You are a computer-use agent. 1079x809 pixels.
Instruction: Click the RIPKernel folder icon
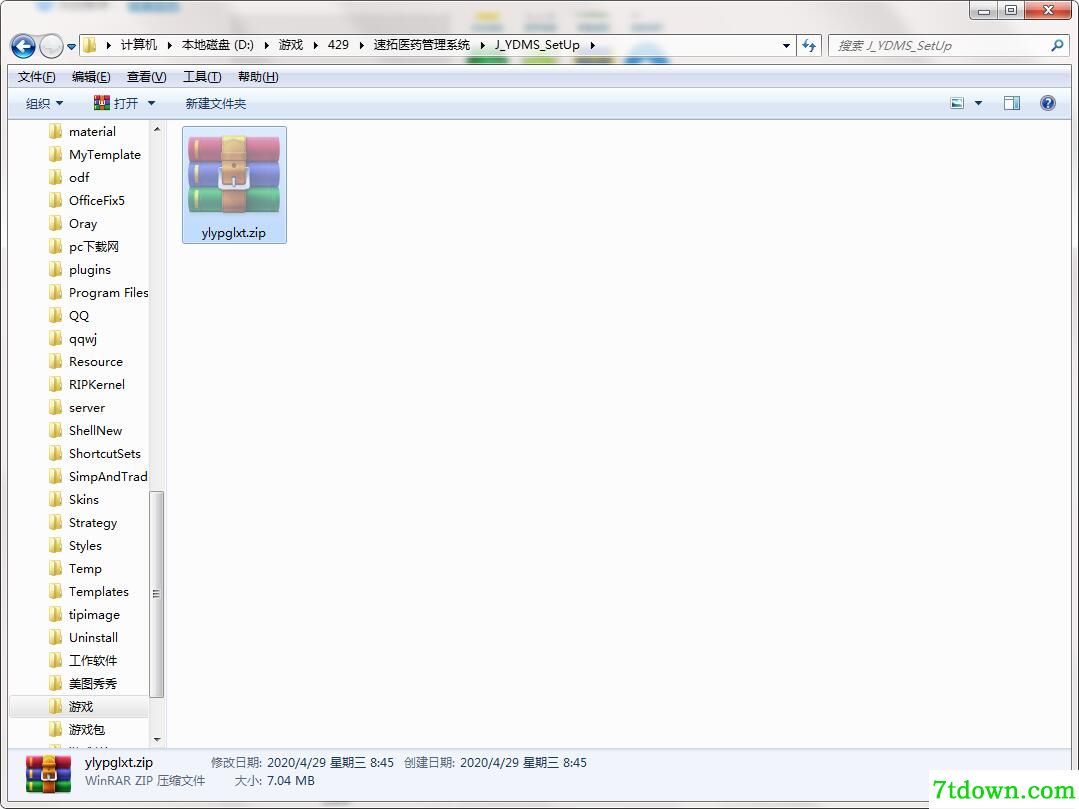point(56,384)
